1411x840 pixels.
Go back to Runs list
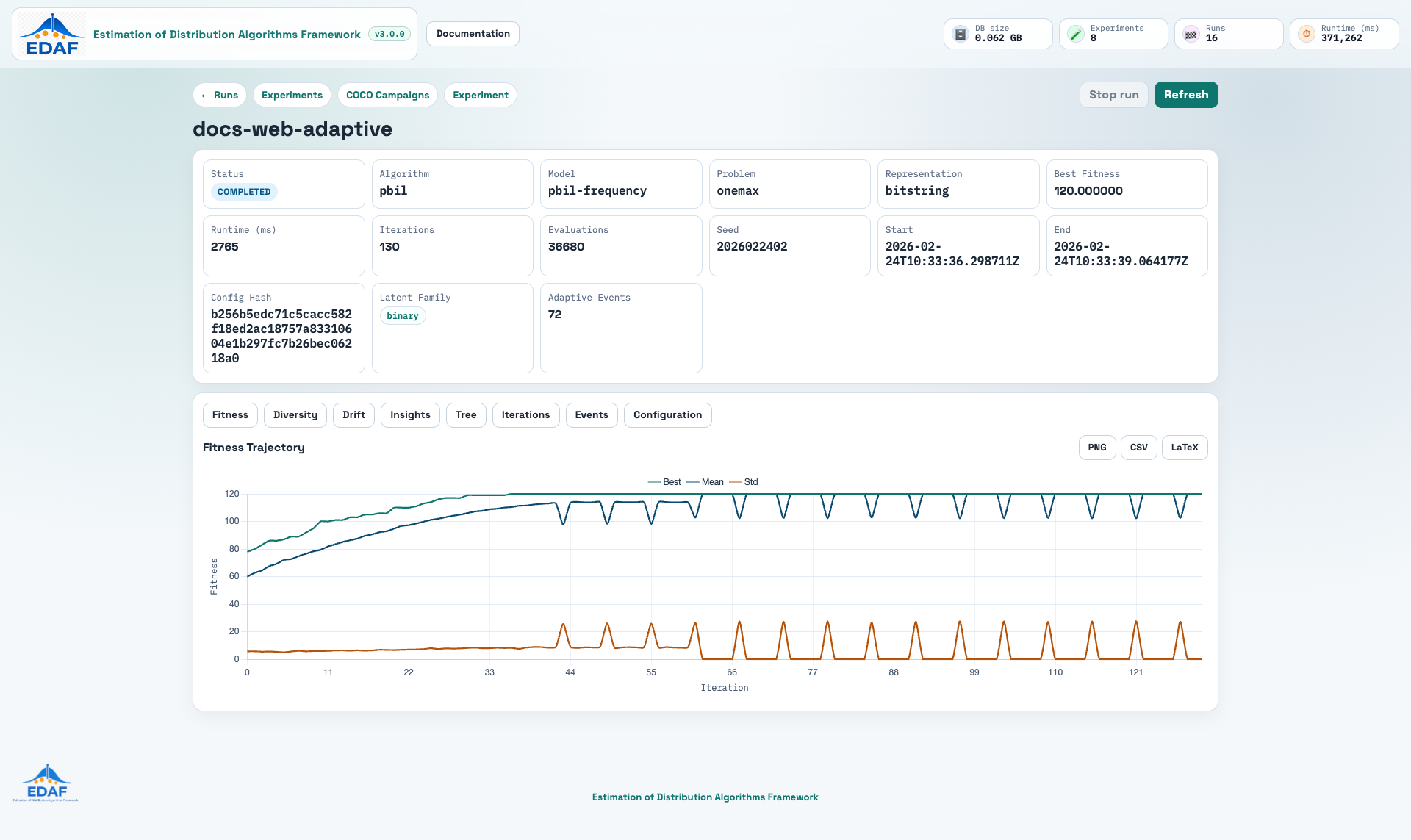coord(220,95)
